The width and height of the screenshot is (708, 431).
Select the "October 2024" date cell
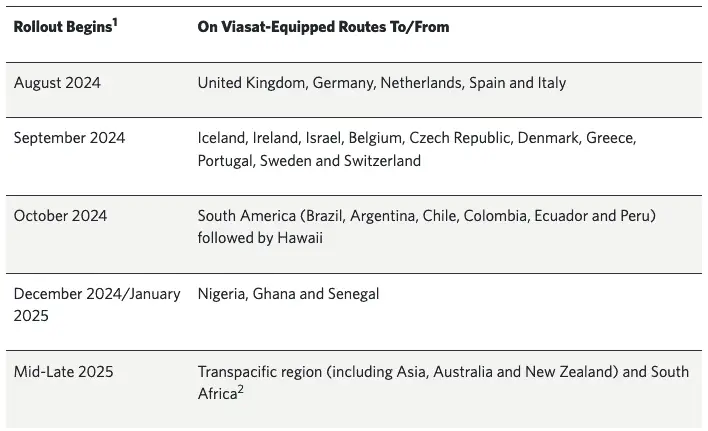pyautogui.click(x=60, y=216)
